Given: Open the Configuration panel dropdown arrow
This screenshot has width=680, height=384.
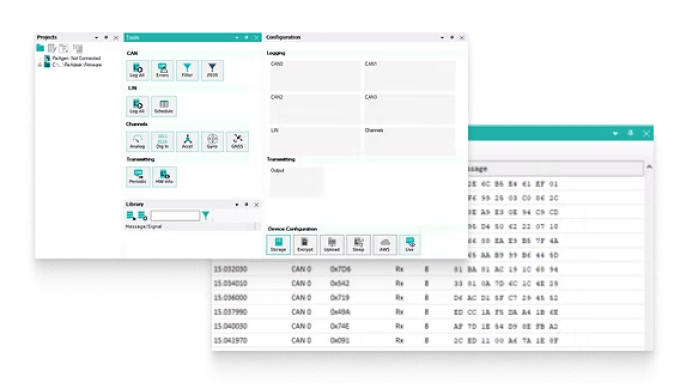Looking at the screenshot, I should tap(442, 38).
